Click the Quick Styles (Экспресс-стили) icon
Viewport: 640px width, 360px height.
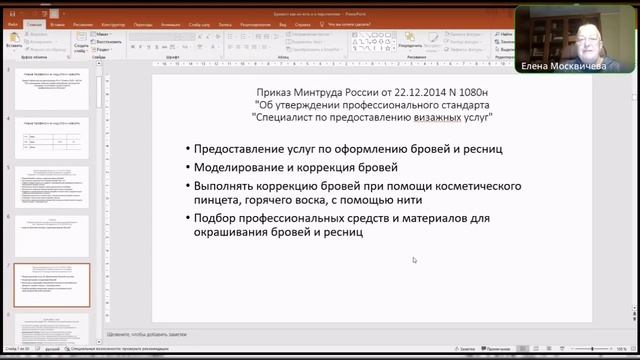tap(433, 37)
